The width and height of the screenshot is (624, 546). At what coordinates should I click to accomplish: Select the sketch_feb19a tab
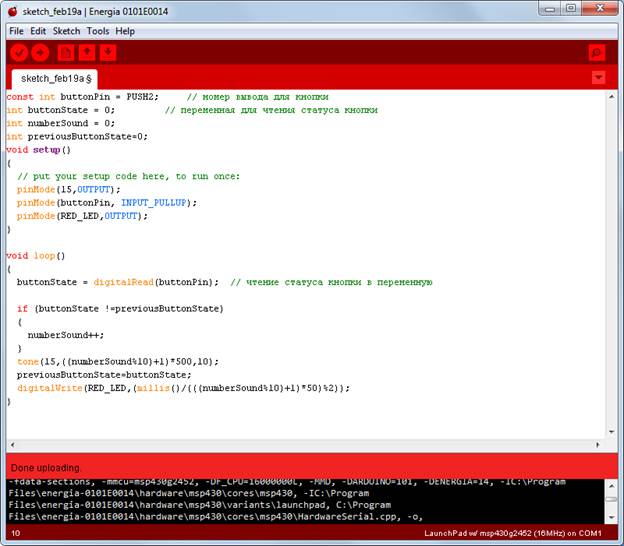point(55,79)
